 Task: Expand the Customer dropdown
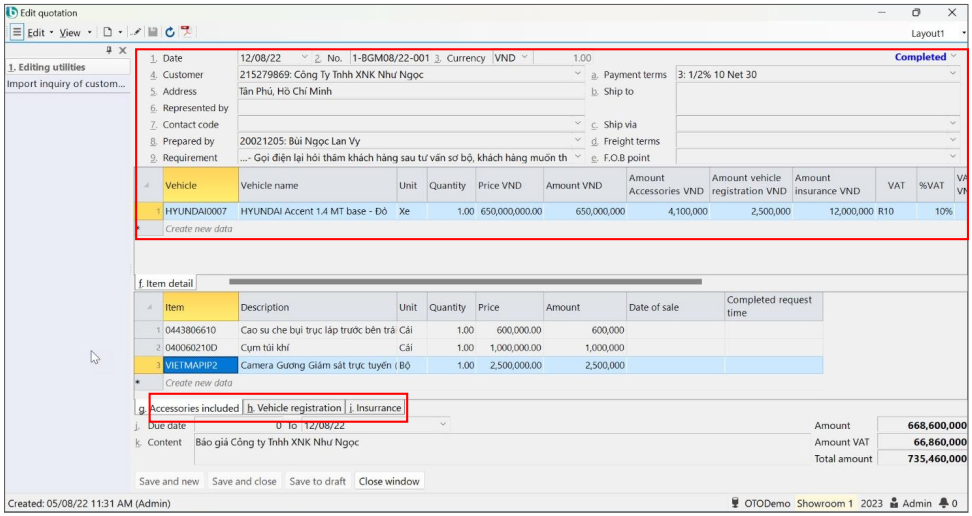[577, 75]
